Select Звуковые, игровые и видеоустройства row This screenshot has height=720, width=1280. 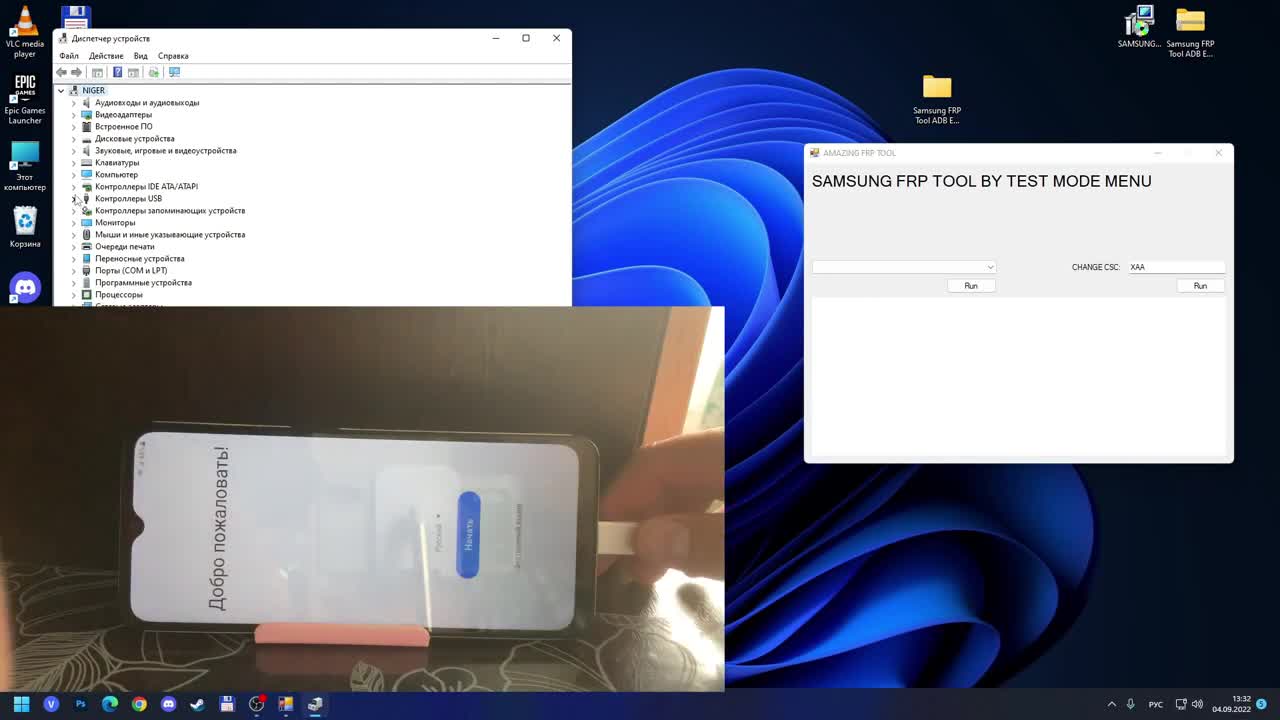[165, 151]
